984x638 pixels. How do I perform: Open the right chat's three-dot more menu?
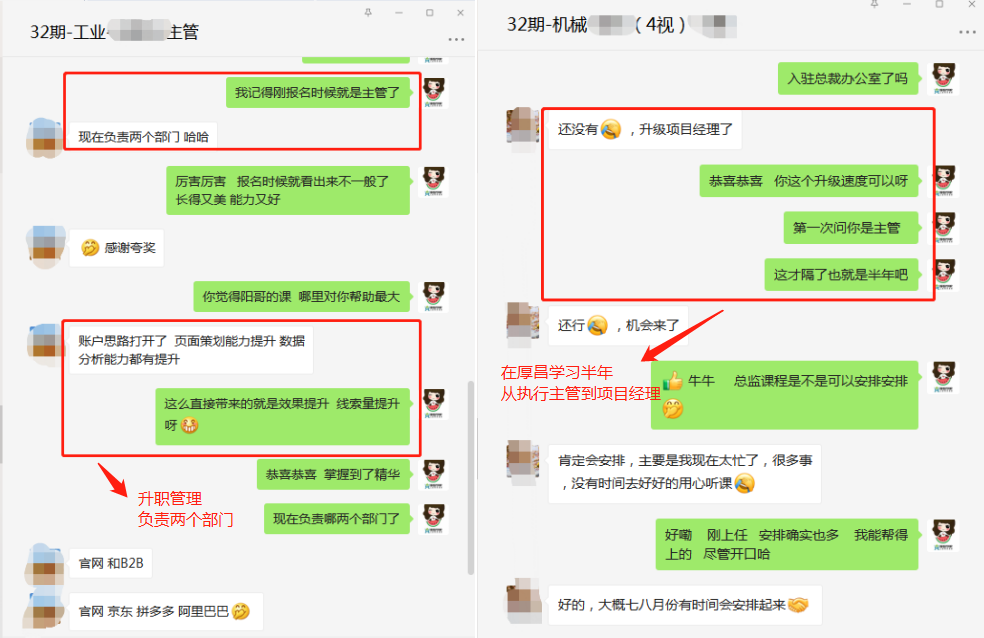coord(967,32)
